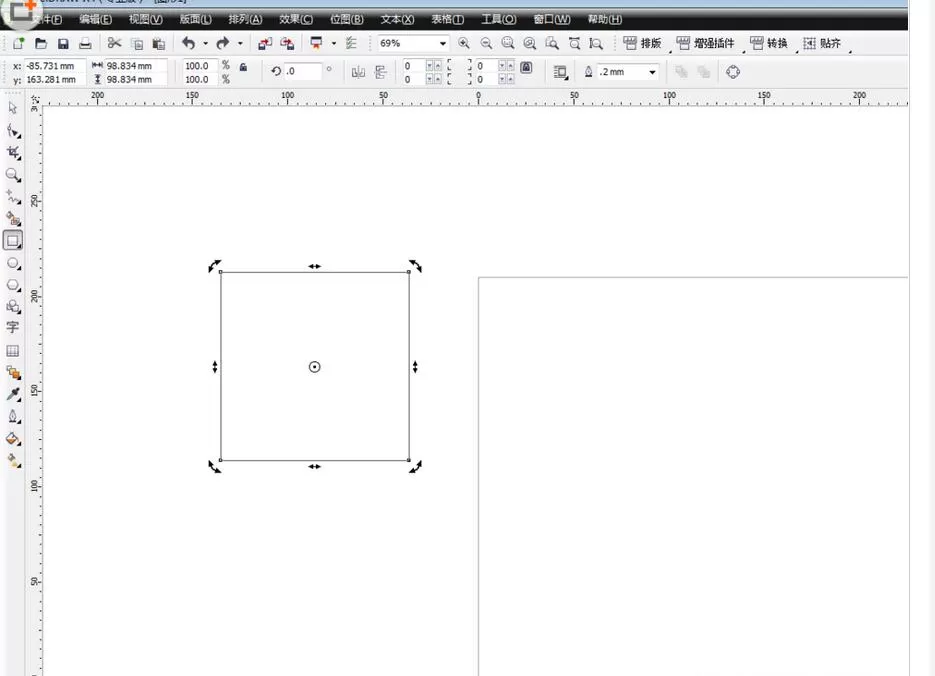Save the document with floppy icon
This screenshot has height=676, width=935.
point(63,44)
